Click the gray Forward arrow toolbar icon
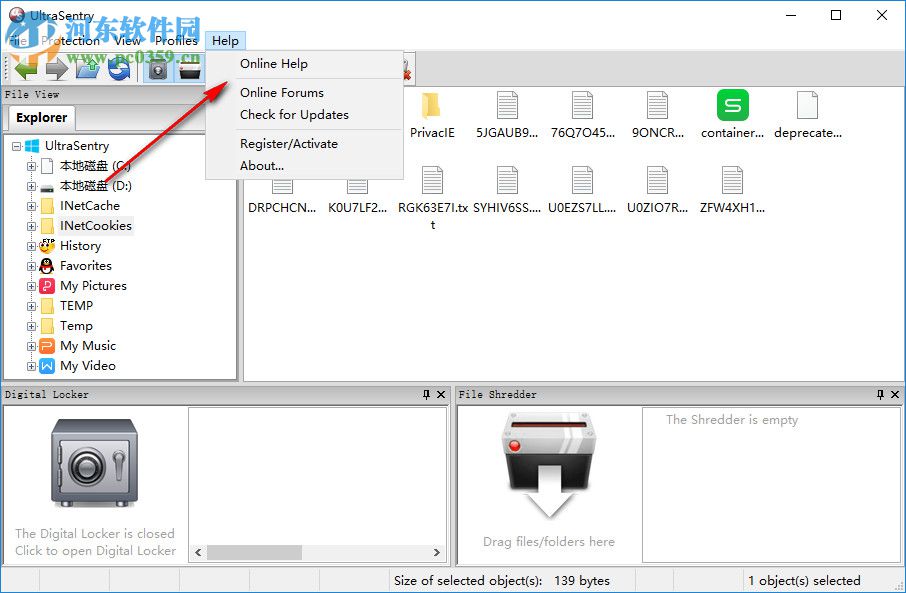The width and height of the screenshot is (906, 593). (x=57, y=70)
